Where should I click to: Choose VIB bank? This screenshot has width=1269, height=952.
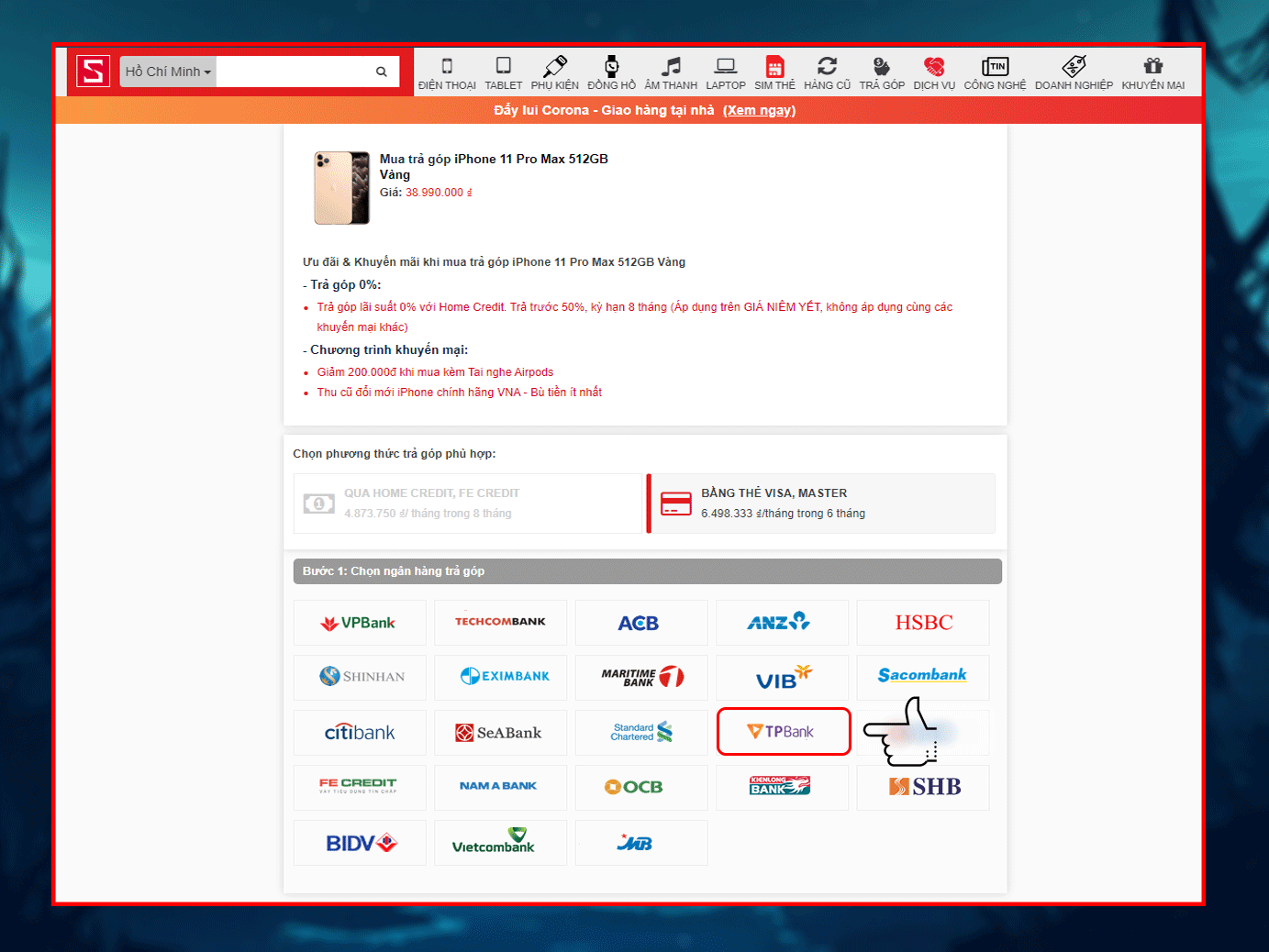782,678
